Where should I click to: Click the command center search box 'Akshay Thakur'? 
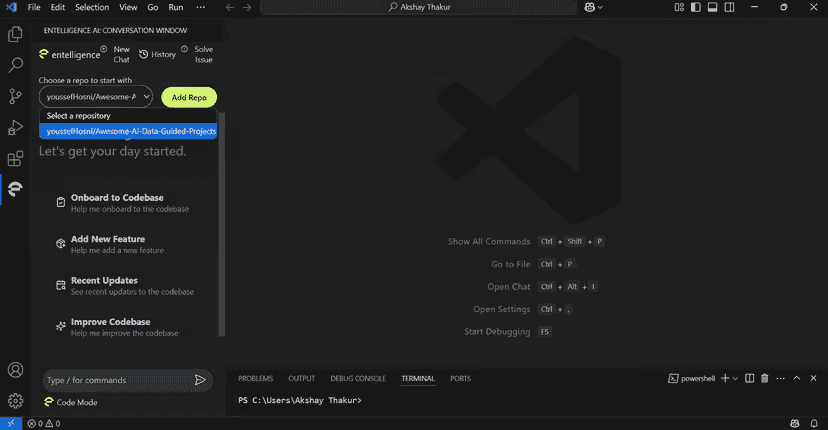tap(419, 7)
